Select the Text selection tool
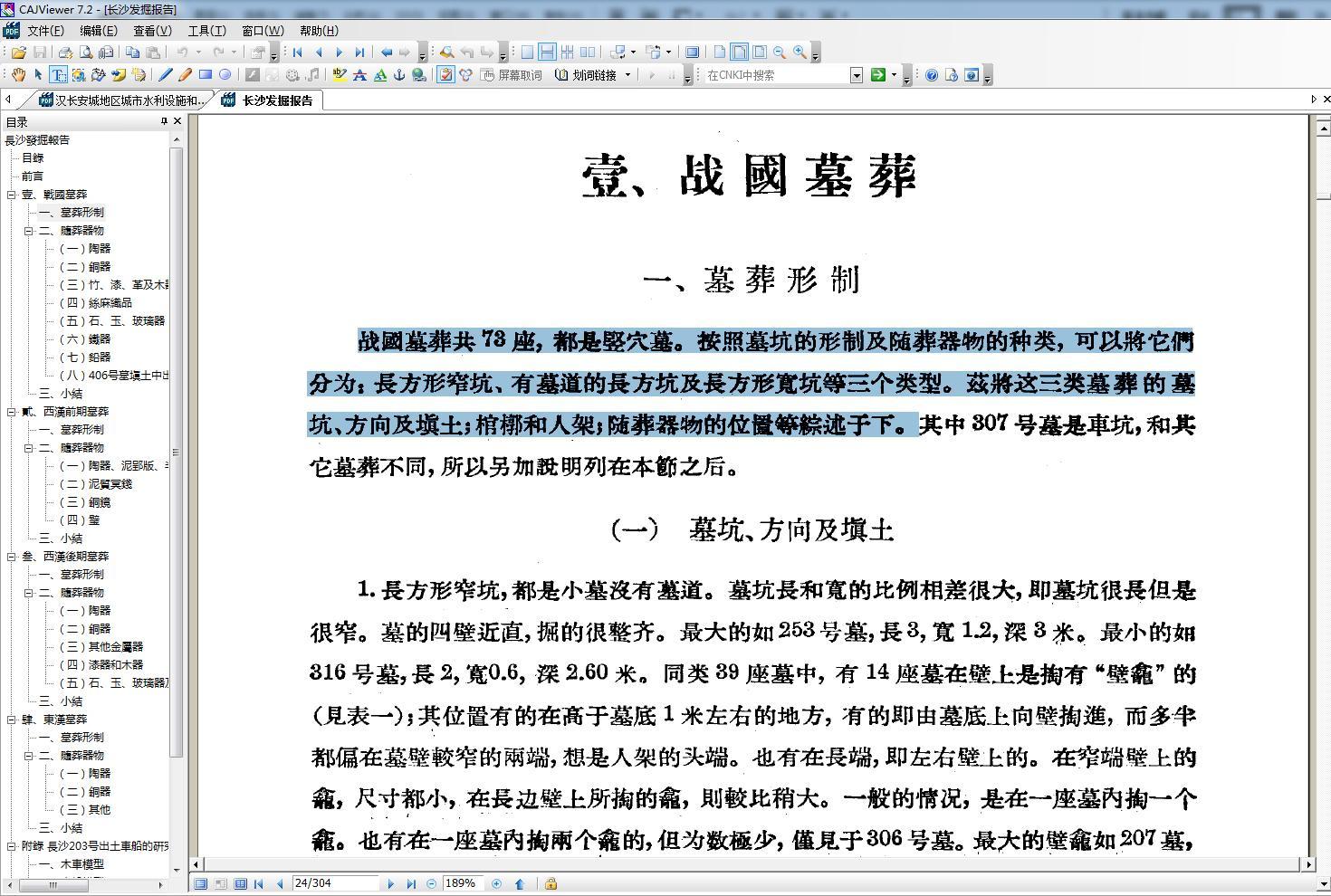The image size is (1331, 896). click(x=58, y=75)
